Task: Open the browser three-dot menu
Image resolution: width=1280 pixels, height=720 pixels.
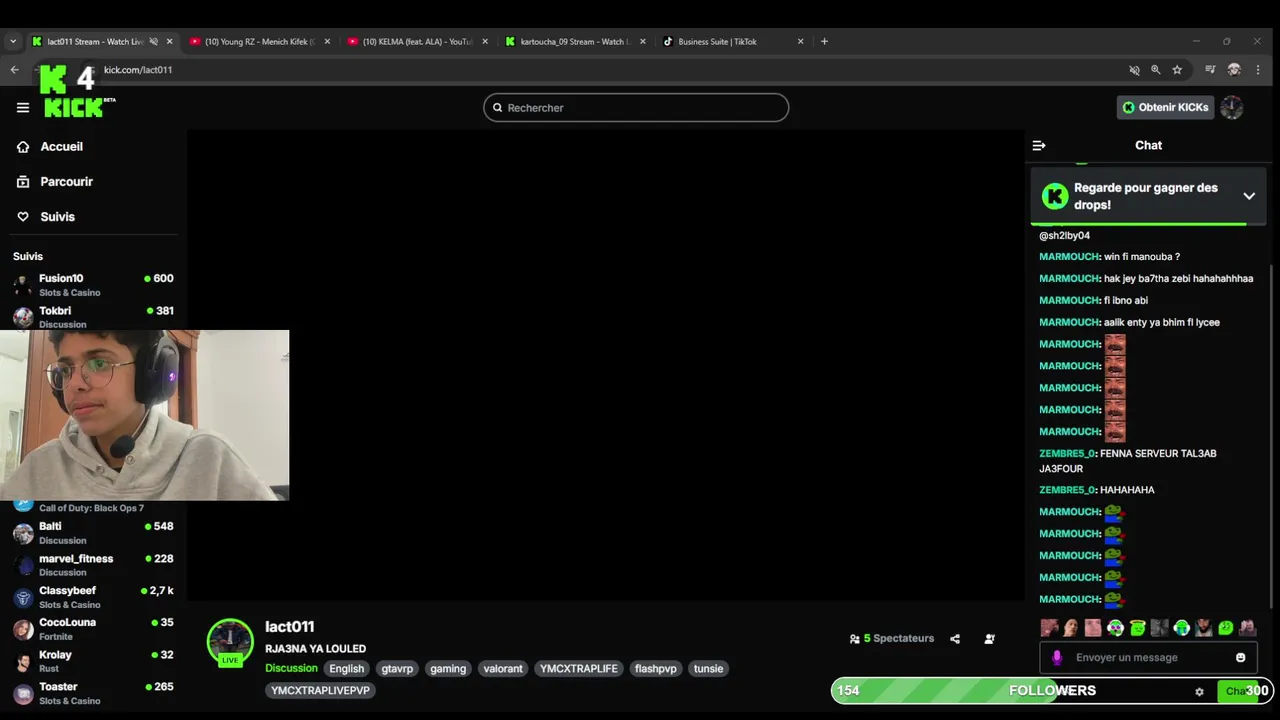Action: [x=1259, y=70]
